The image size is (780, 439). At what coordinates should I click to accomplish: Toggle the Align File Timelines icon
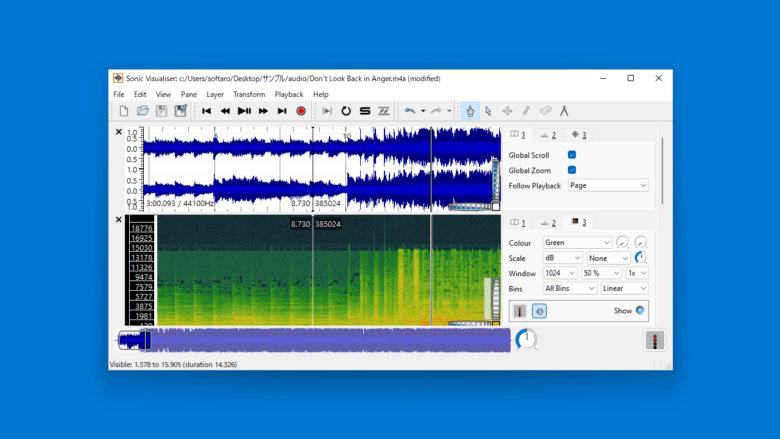pyautogui.click(x=384, y=111)
